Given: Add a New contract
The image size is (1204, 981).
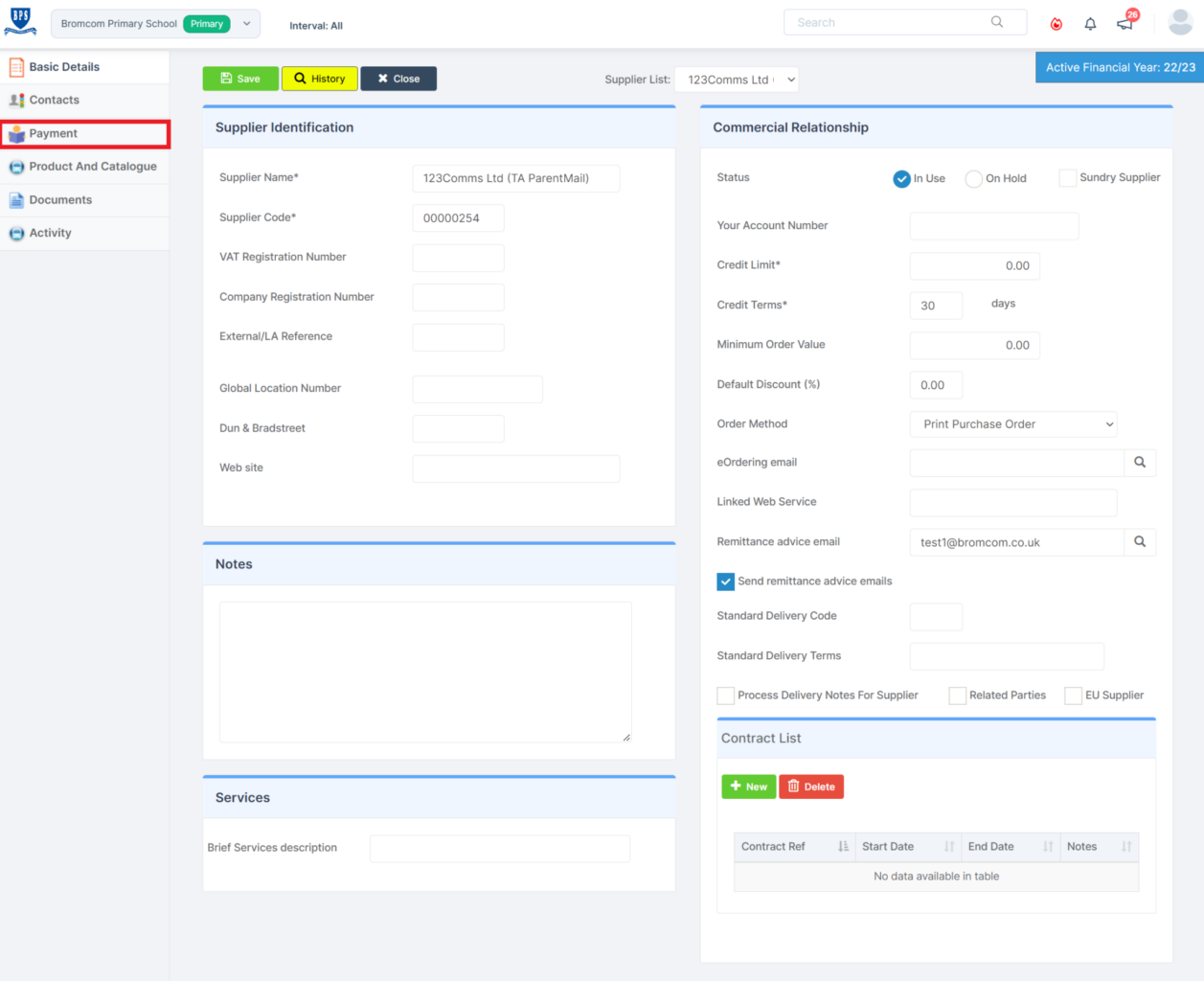Looking at the screenshot, I should 749,787.
